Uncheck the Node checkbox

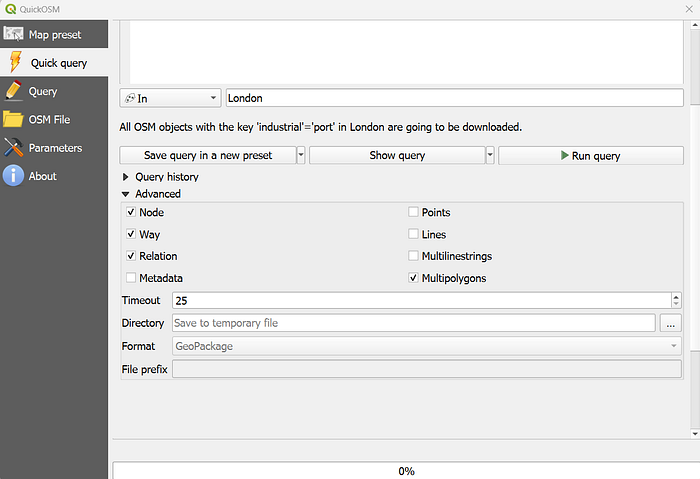131,212
